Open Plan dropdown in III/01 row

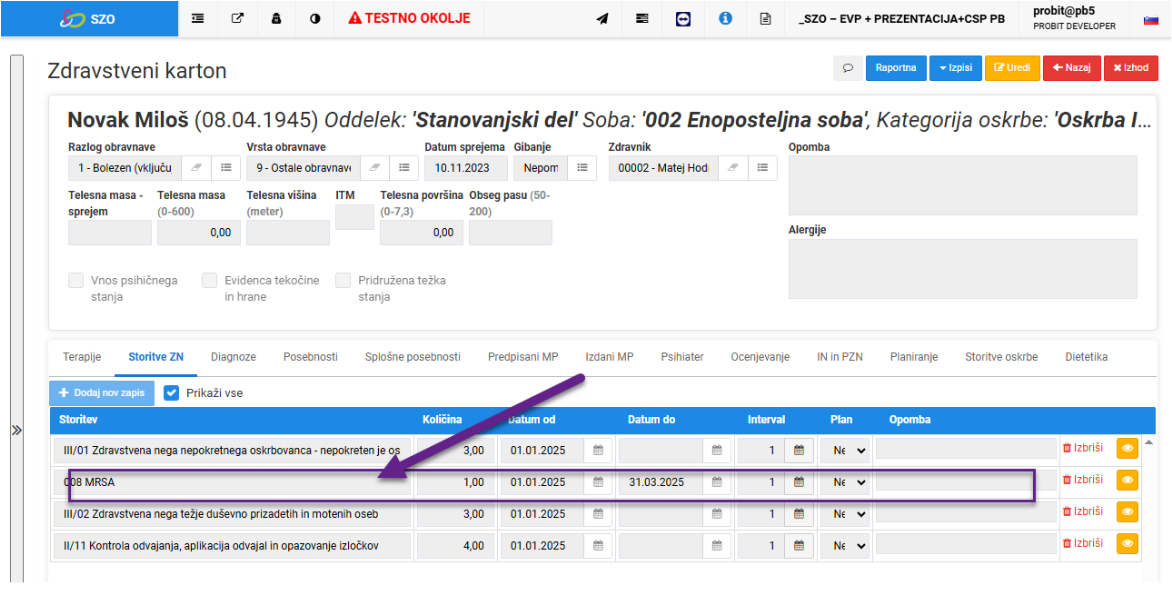(x=846, y=450)
